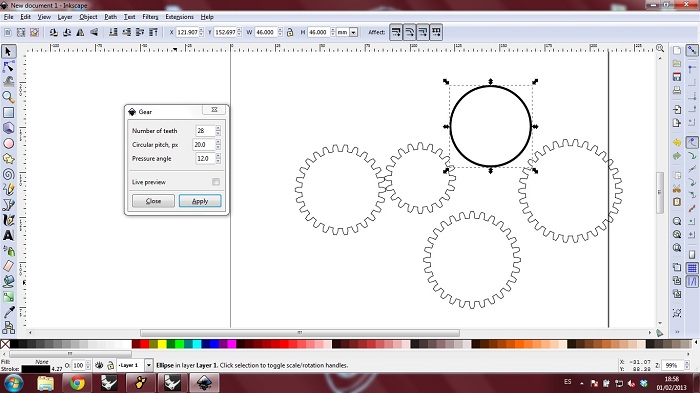Click the X position spinner arrows
700x393 pixels.
(x=201, y=32)
